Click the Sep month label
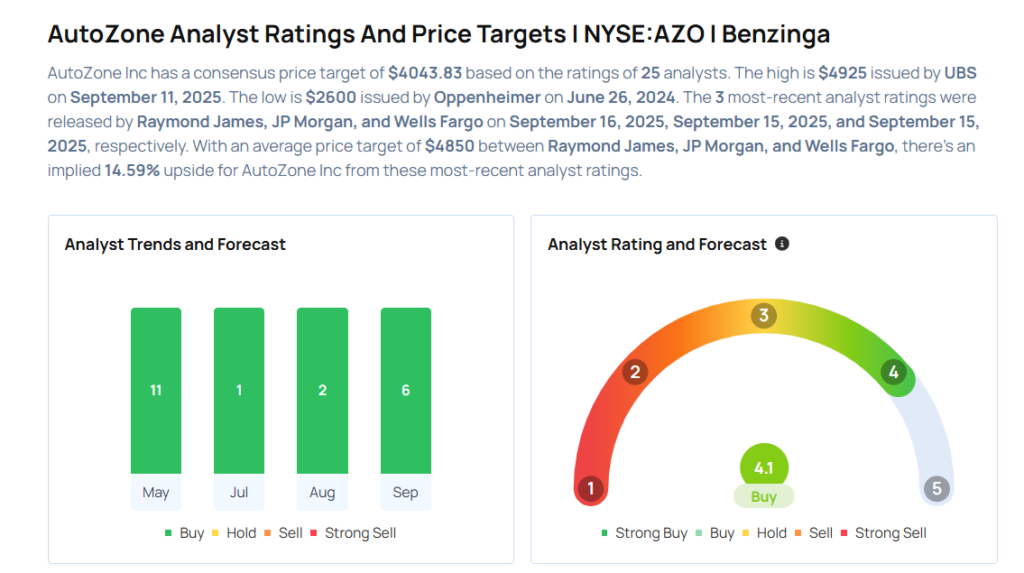The image size is (1024, 573). (x=406, y=492)
